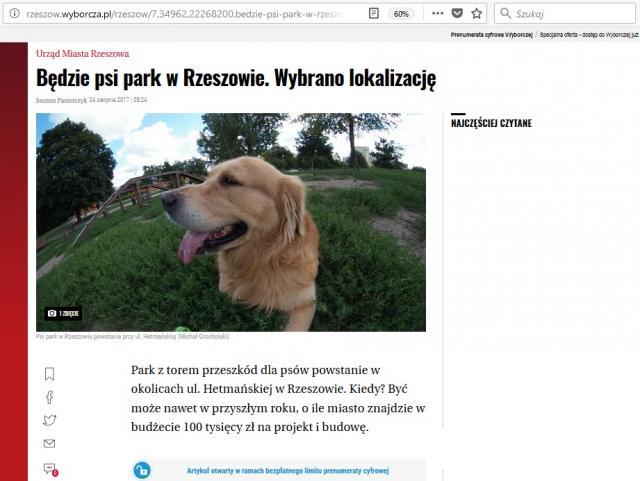Open the photo gallery camera badge

63,314
